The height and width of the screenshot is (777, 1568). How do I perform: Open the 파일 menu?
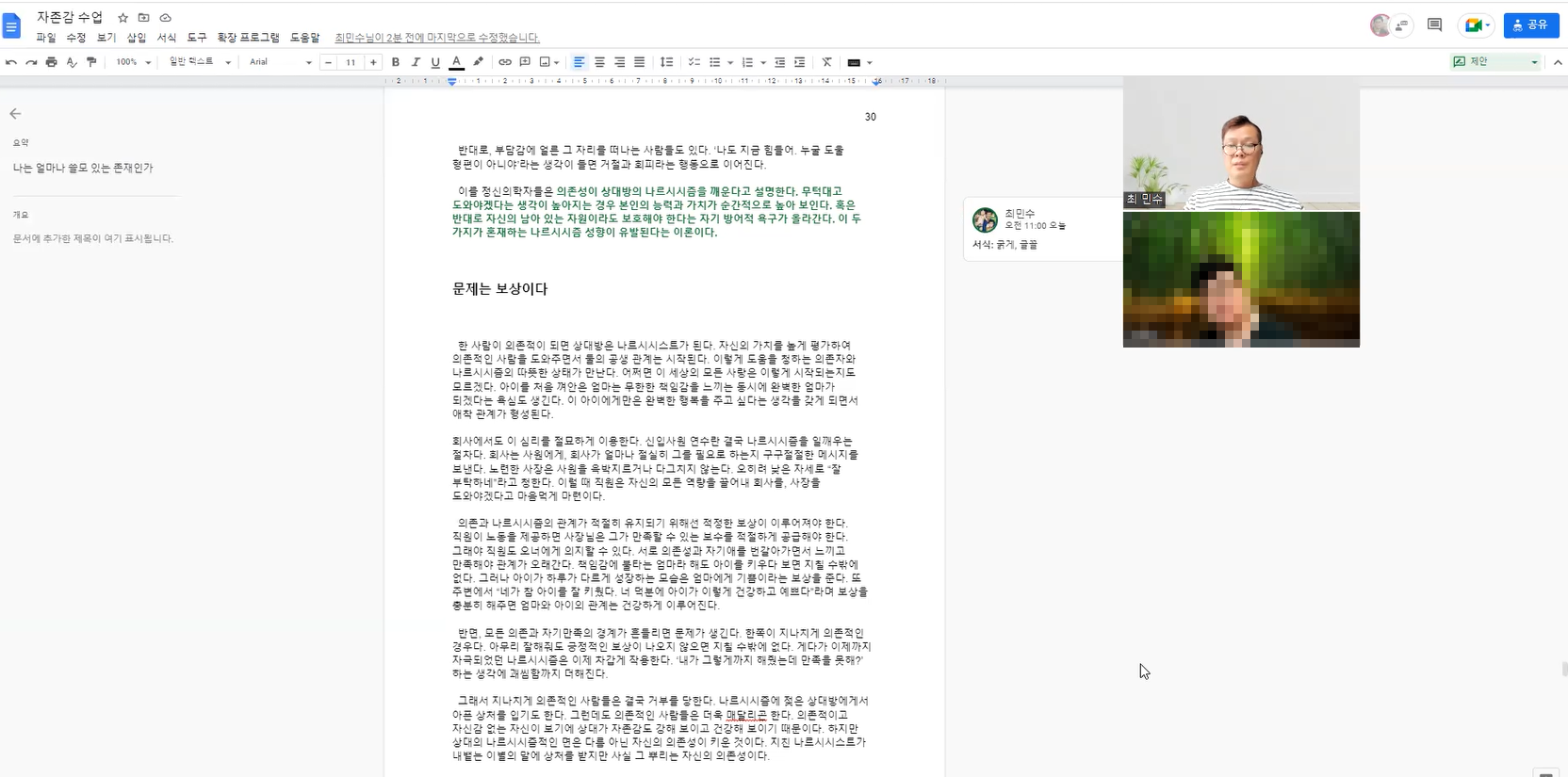click(x=46, y=38)
